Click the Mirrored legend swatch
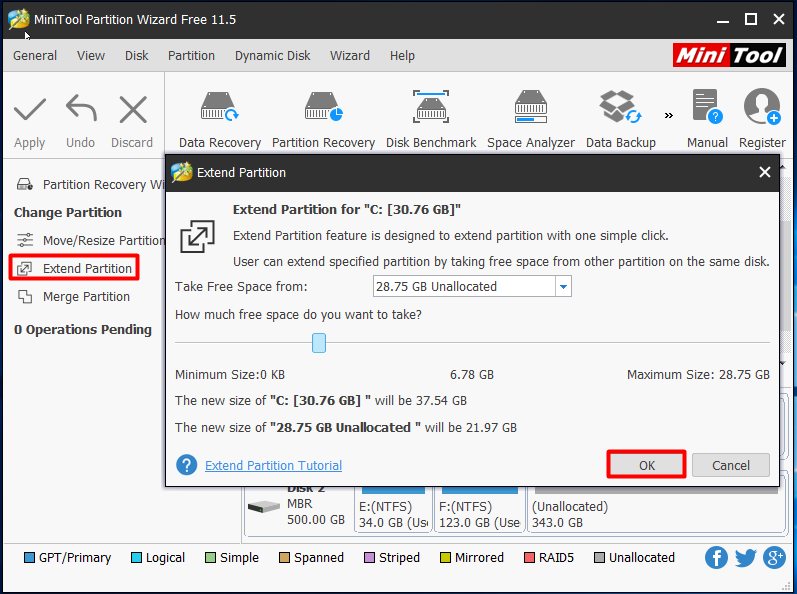Viewport: 797px width, 594px height. (x=445, y=557)
